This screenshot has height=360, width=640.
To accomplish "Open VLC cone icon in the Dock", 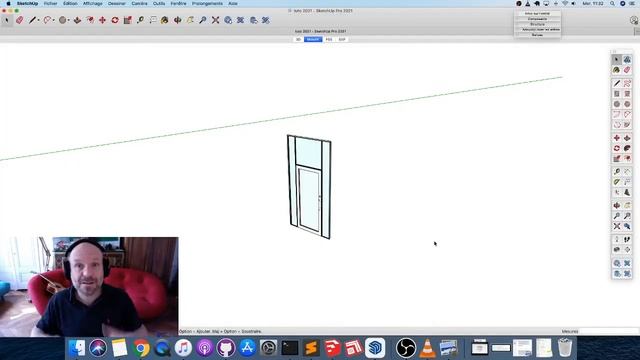I will coord(427,348).
